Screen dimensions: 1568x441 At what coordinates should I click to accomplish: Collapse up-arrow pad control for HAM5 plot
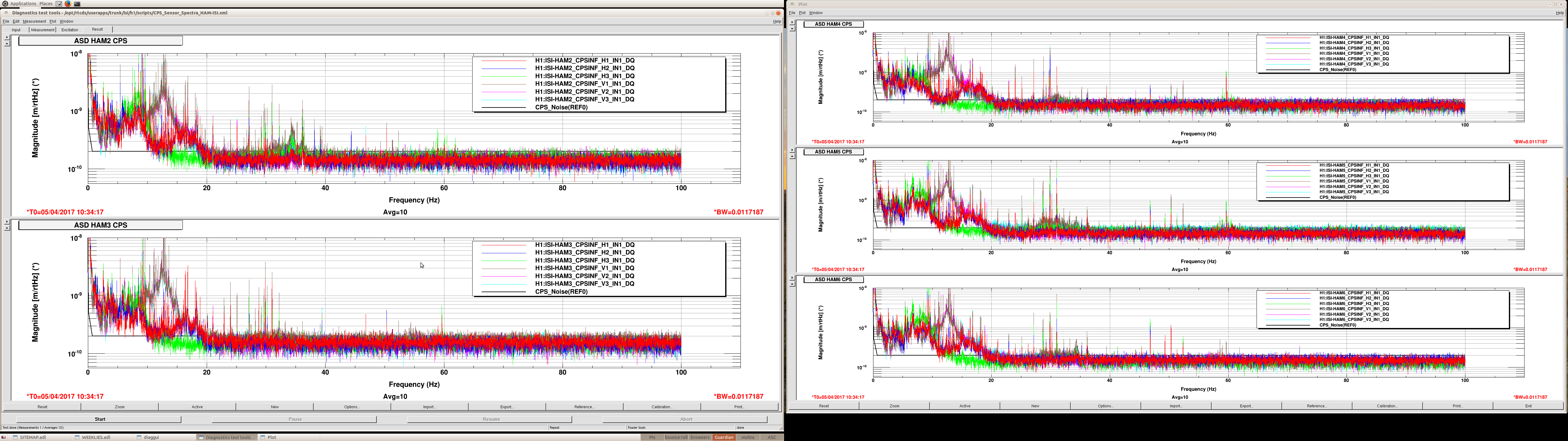coord(792,156)
